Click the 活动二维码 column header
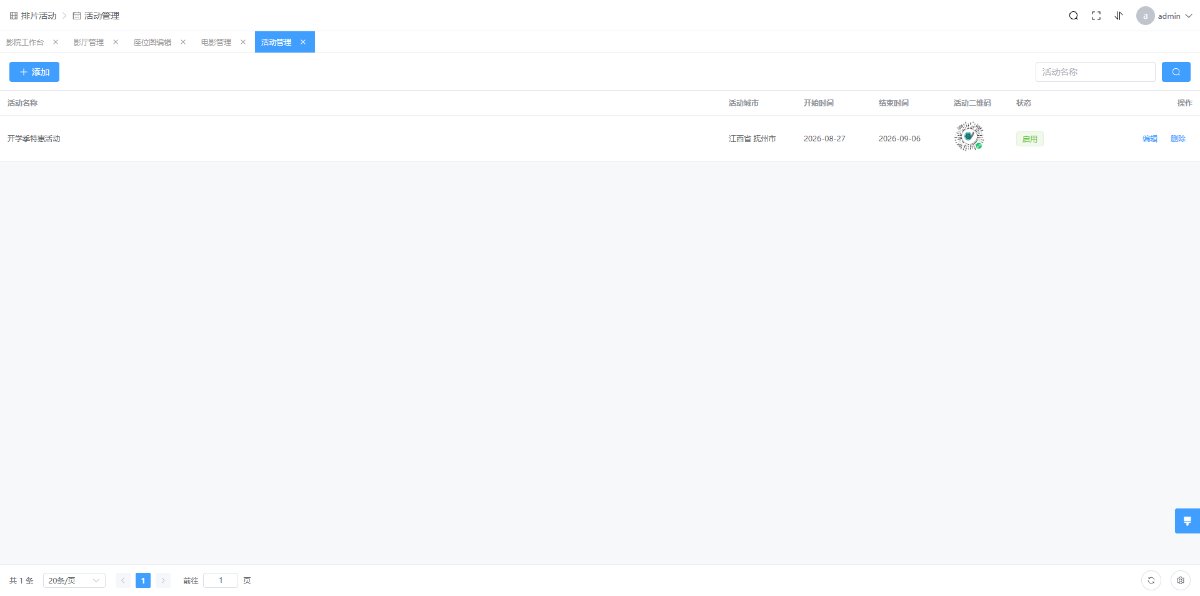 [x=972, y=103]
